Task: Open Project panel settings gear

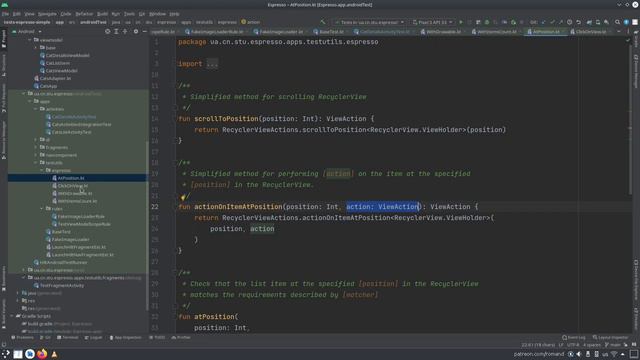Action: [136, 31]
